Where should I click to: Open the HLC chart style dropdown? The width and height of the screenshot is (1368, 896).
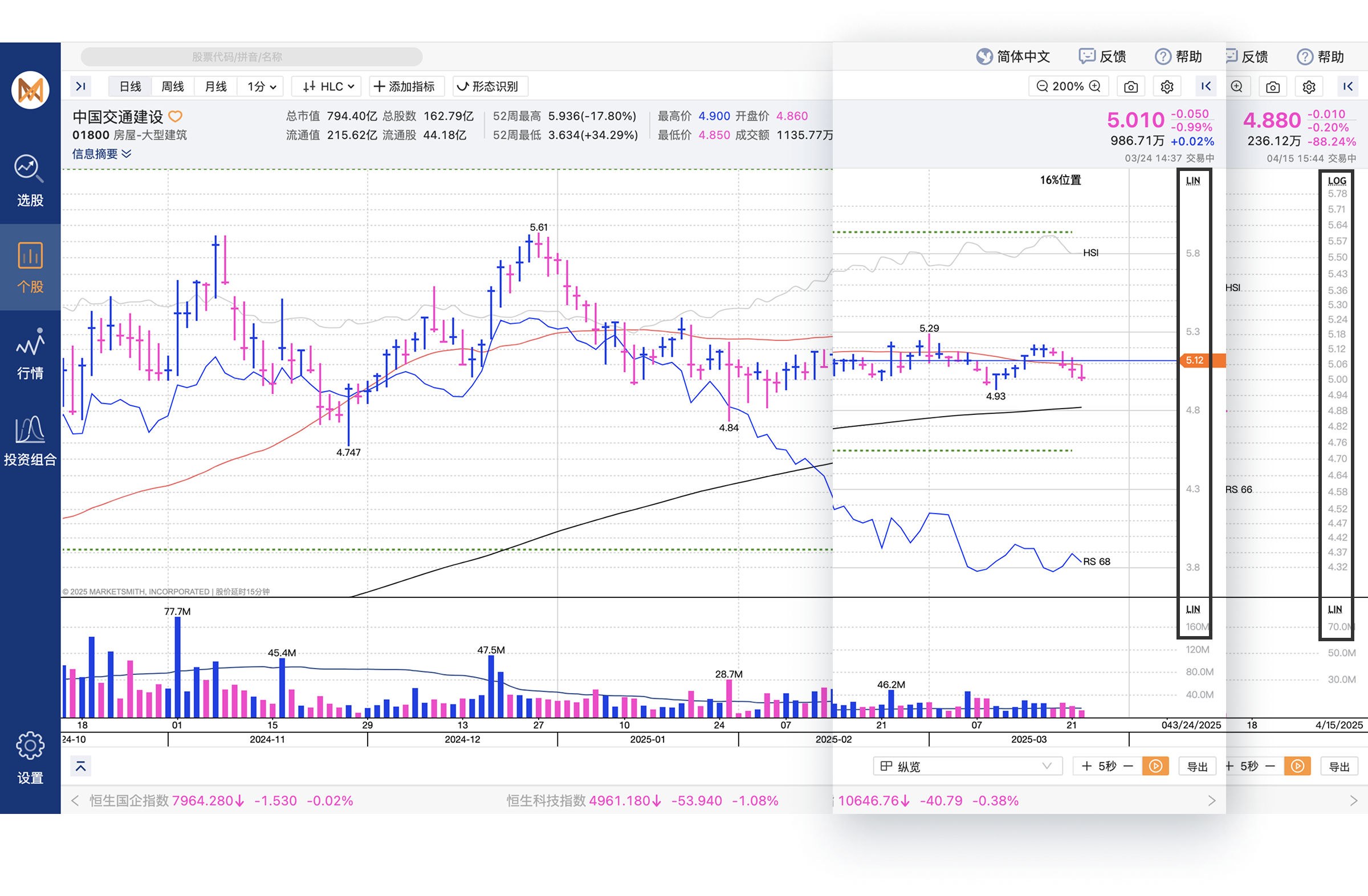[x=328, y=86]
